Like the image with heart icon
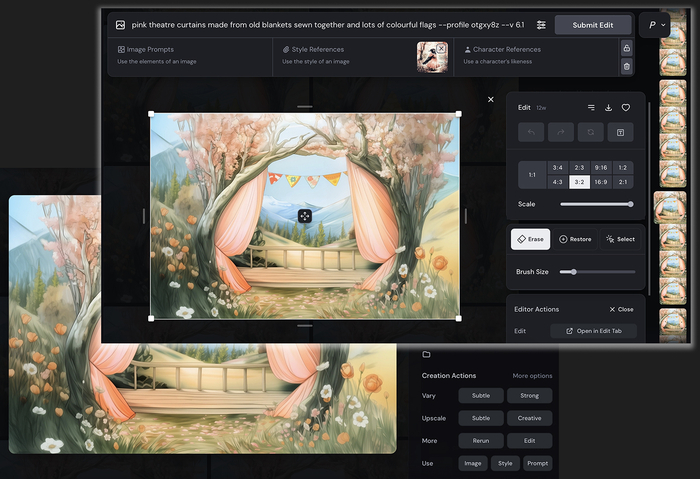Image resolution: width=700 pixels, height=479 pixels. point(626,107)
